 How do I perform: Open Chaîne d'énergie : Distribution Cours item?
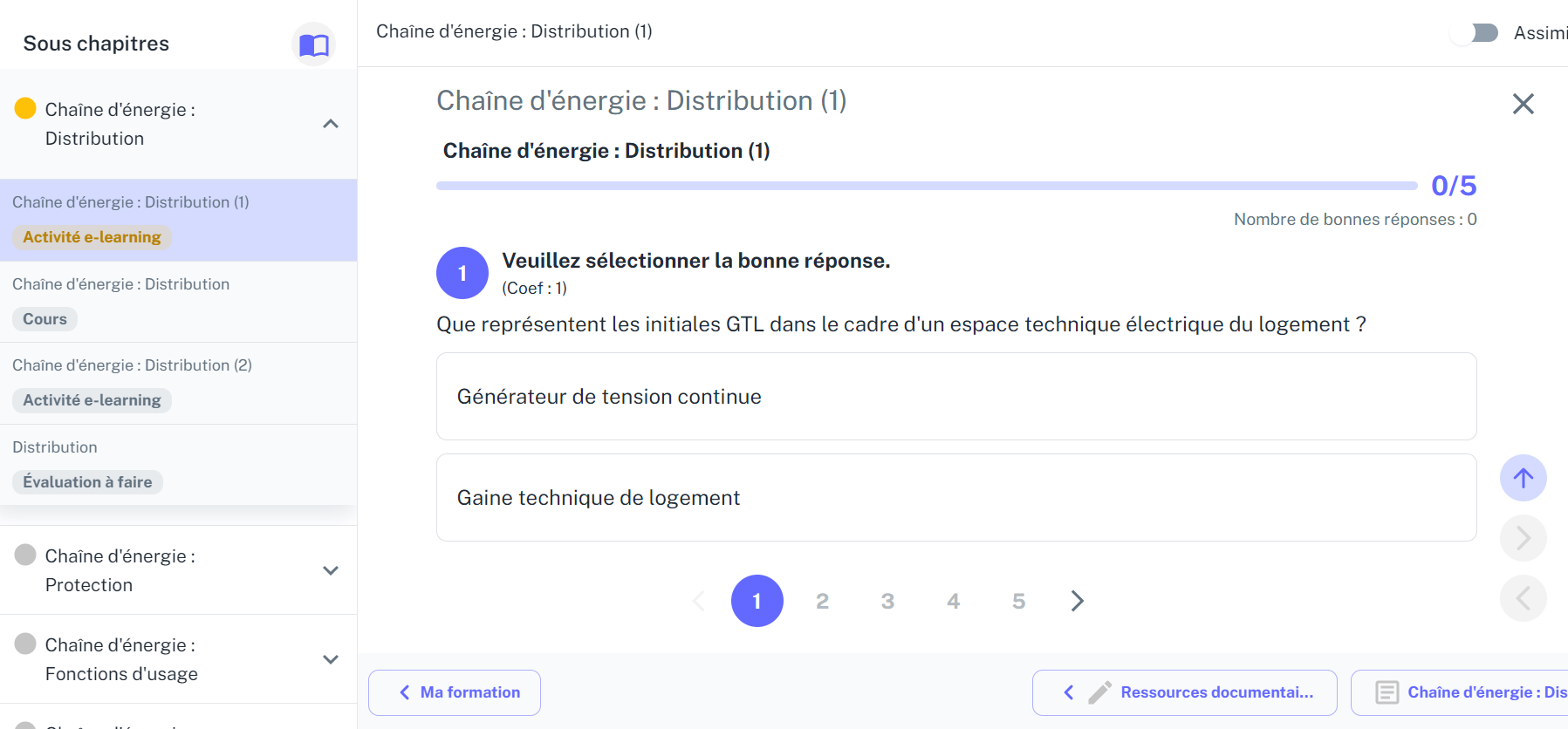click(x=178, y=302)
